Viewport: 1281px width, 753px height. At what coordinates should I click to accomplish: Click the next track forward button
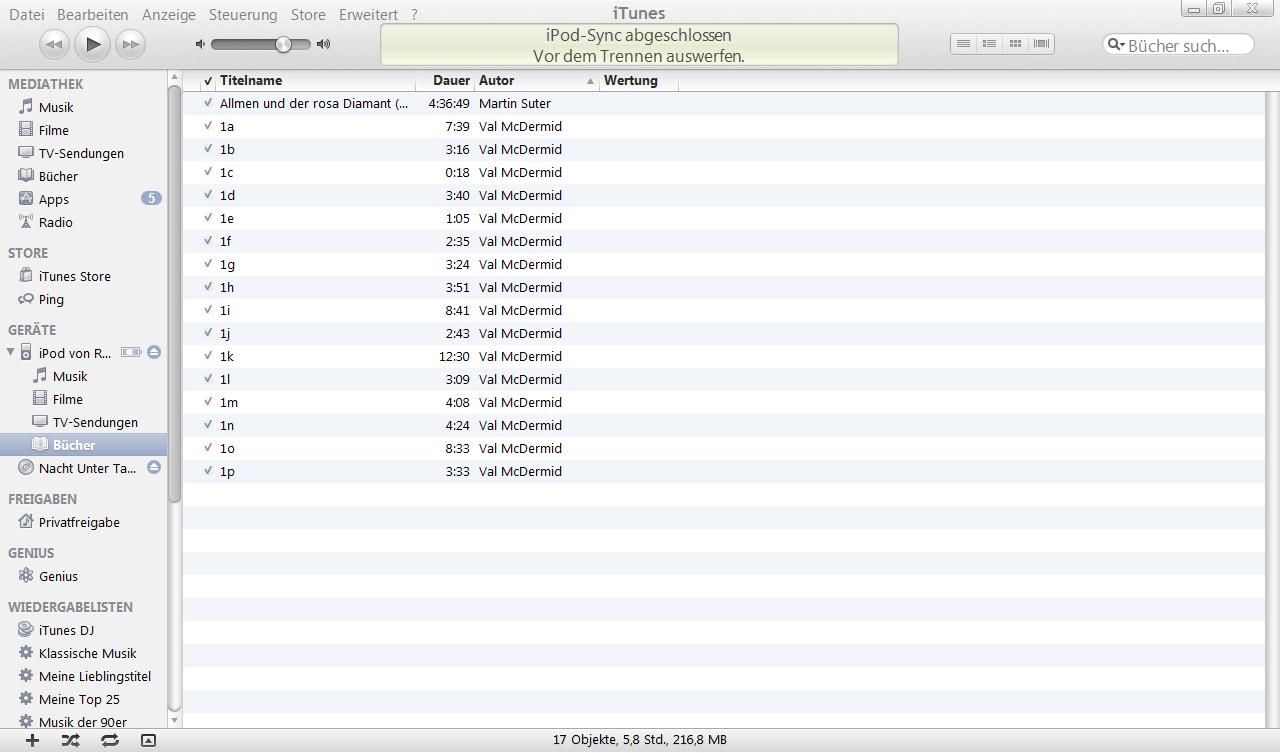[130, 44]
